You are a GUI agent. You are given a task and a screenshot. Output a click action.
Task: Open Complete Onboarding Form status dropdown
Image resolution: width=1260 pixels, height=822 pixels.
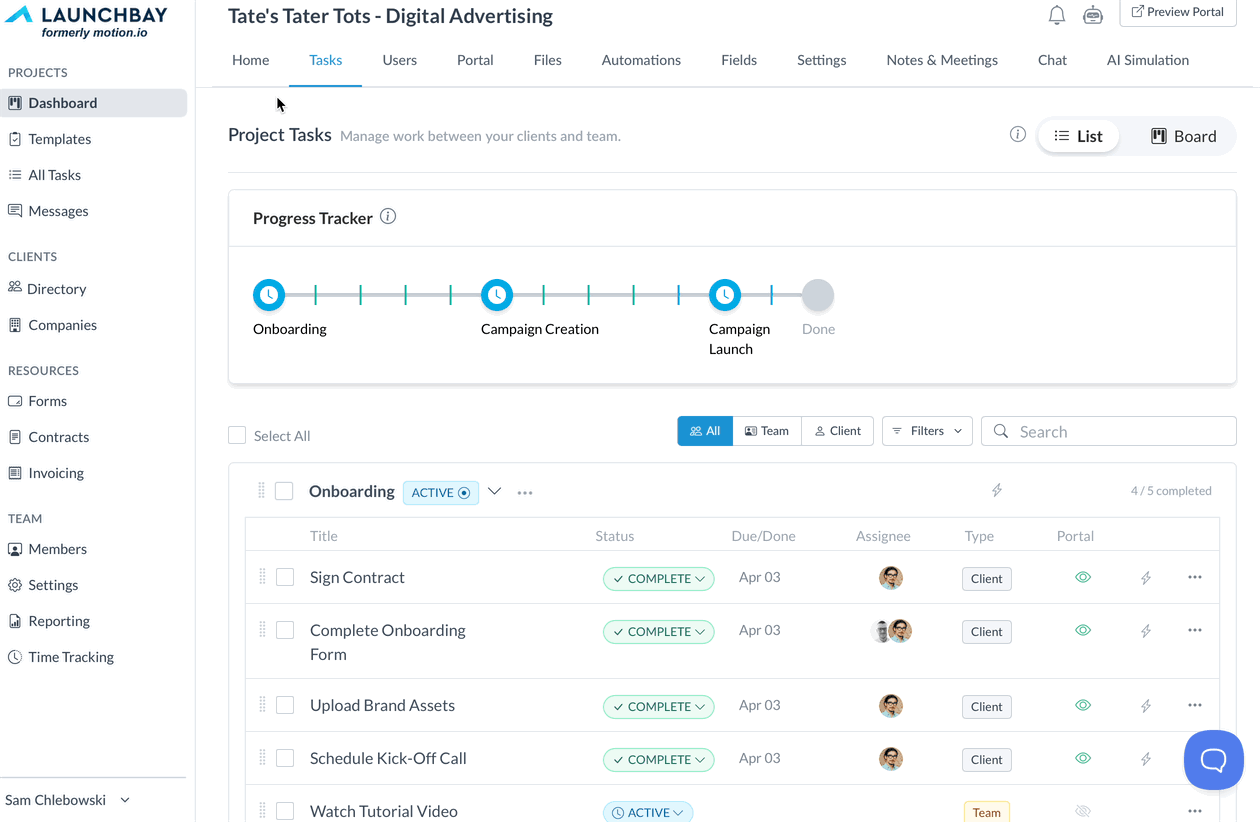coord(658,631)
